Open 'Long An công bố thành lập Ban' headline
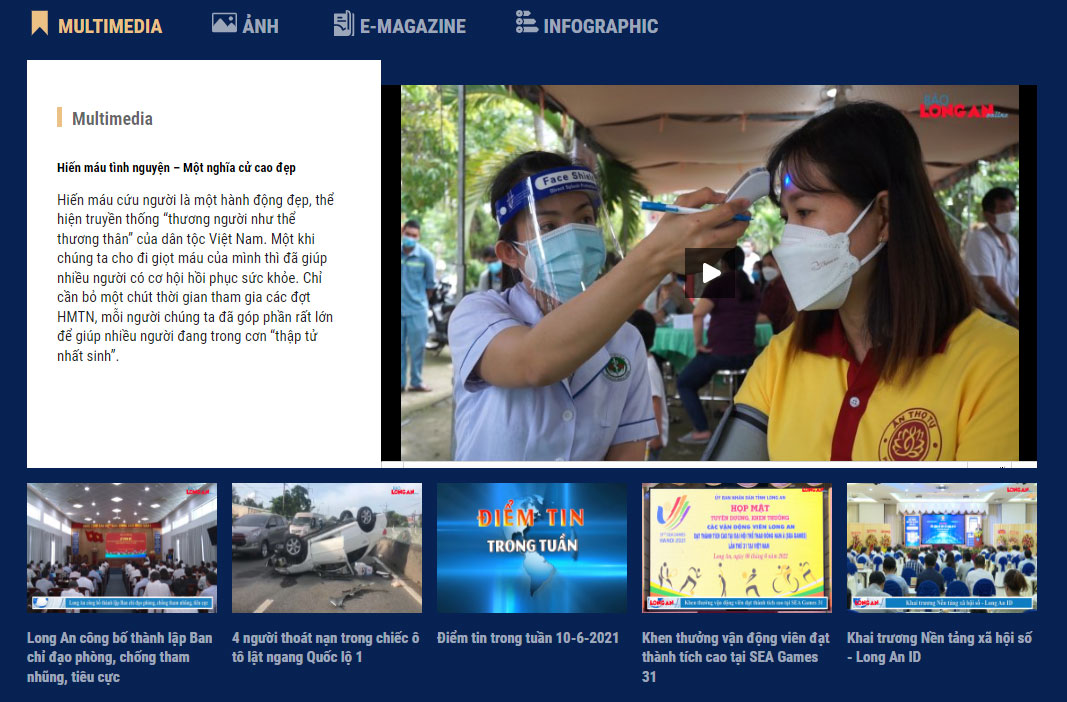 pos(119,657)
